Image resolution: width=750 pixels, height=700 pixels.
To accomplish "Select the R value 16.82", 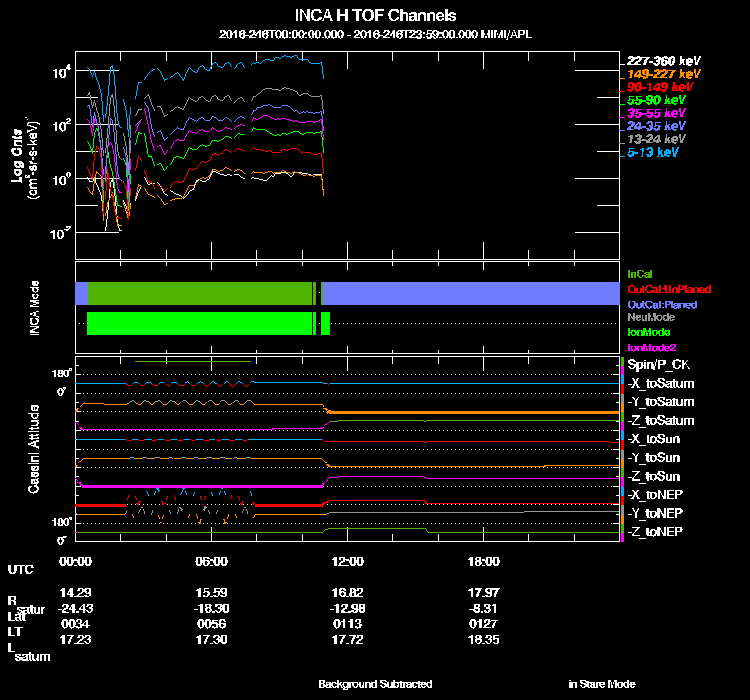I will (x=347, y=592).
